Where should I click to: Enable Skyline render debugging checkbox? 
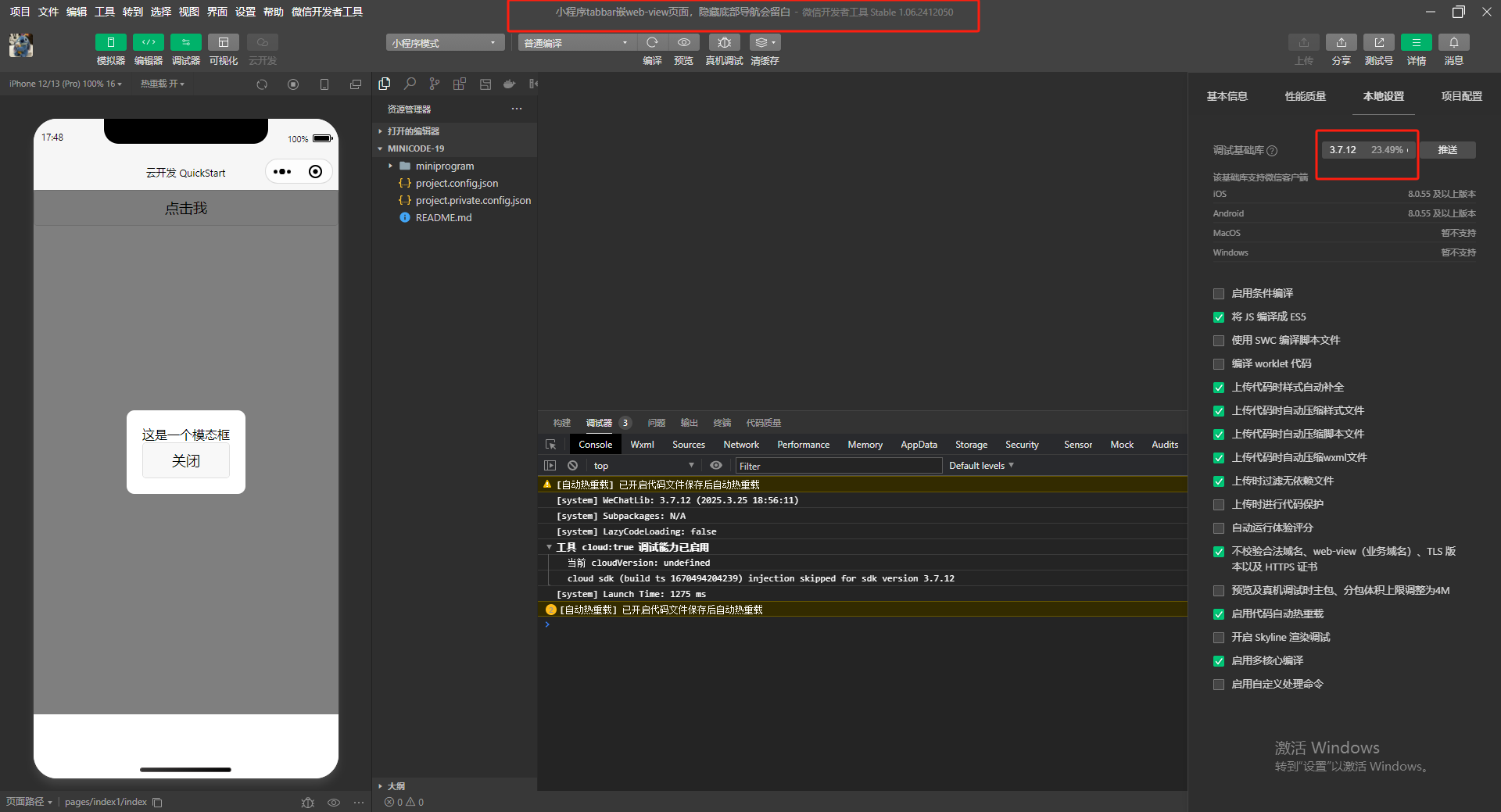point(1218,638)
